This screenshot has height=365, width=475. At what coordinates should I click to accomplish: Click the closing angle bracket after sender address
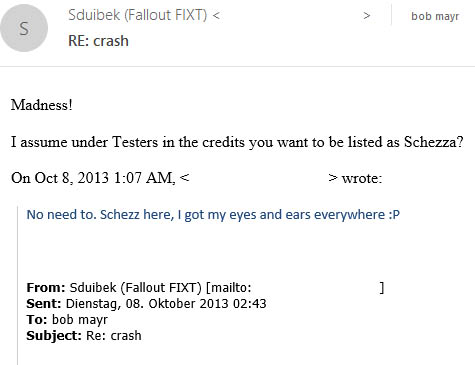pyautogui.click(x=367, y=16)
